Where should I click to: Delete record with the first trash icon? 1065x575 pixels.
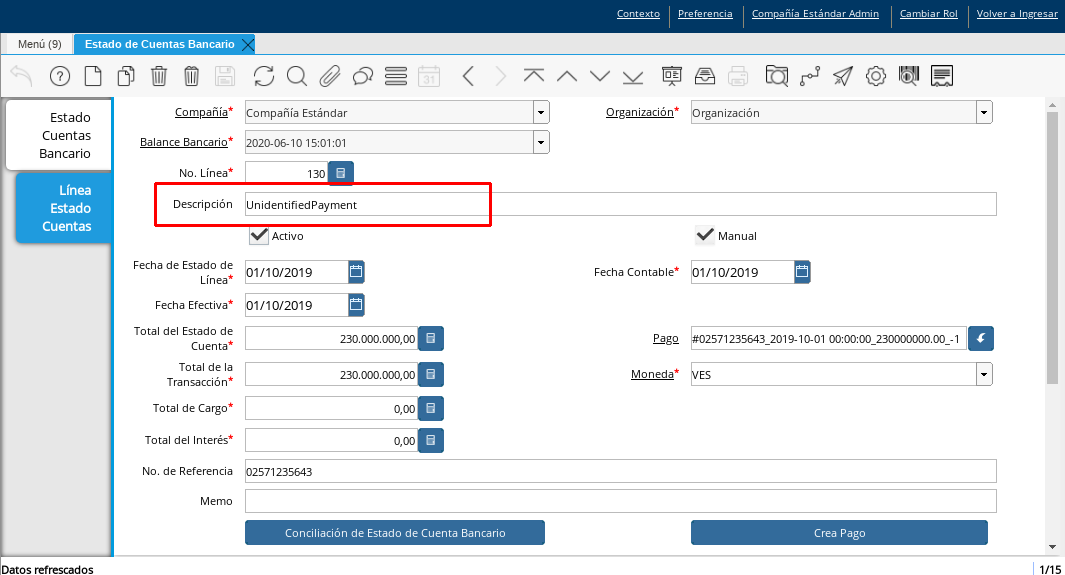click(159, 76)
